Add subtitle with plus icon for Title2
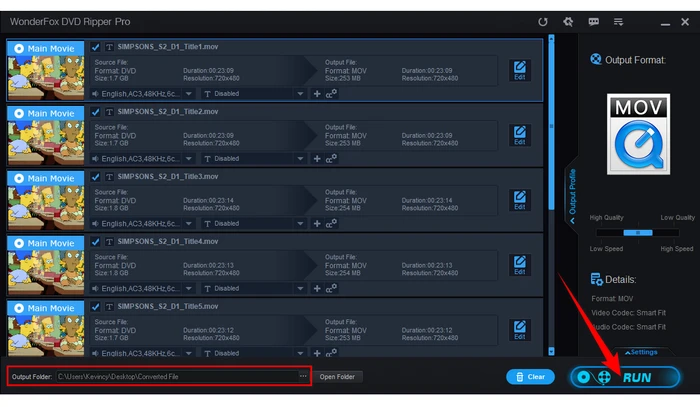This screenshot has width=700, height=407. click(317, 158)
